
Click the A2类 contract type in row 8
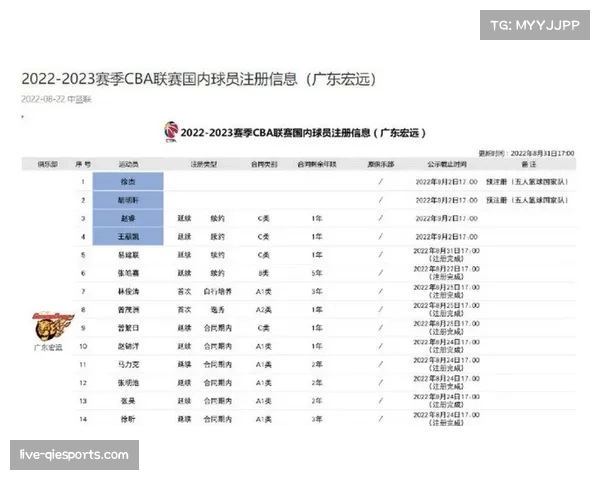(x=264, y=310)
